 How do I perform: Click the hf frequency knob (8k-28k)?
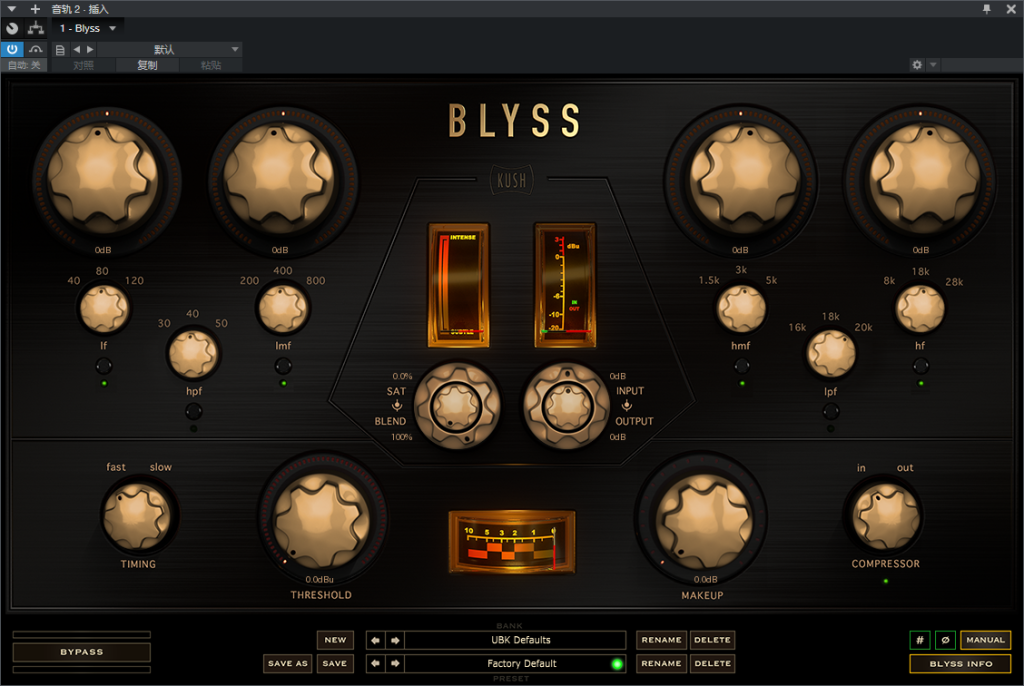[920, 308]
